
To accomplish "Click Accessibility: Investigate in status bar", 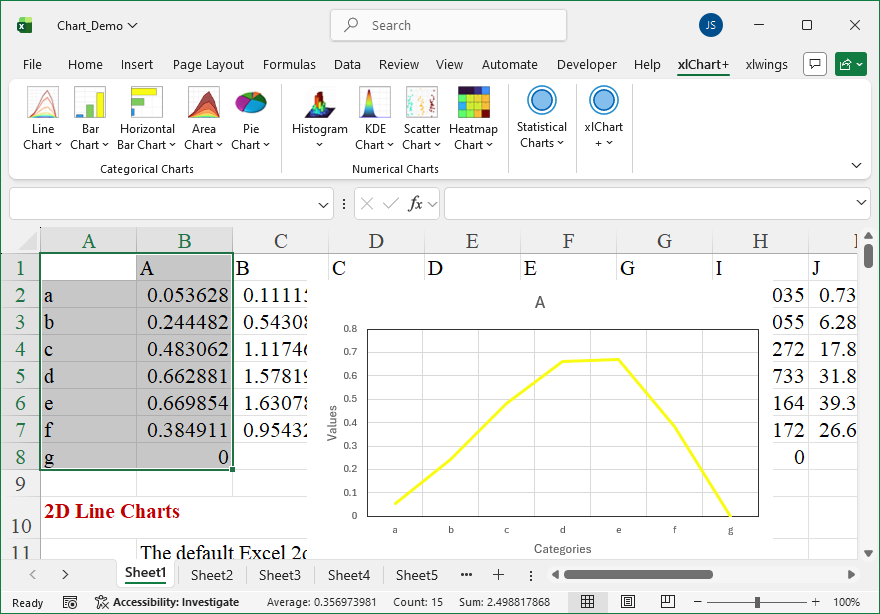I will [x=167, y=602].
